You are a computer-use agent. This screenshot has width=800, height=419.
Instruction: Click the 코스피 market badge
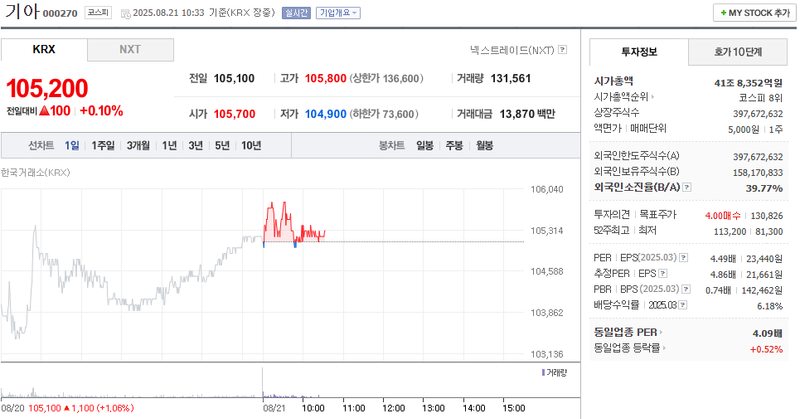[x=98, y=12]
